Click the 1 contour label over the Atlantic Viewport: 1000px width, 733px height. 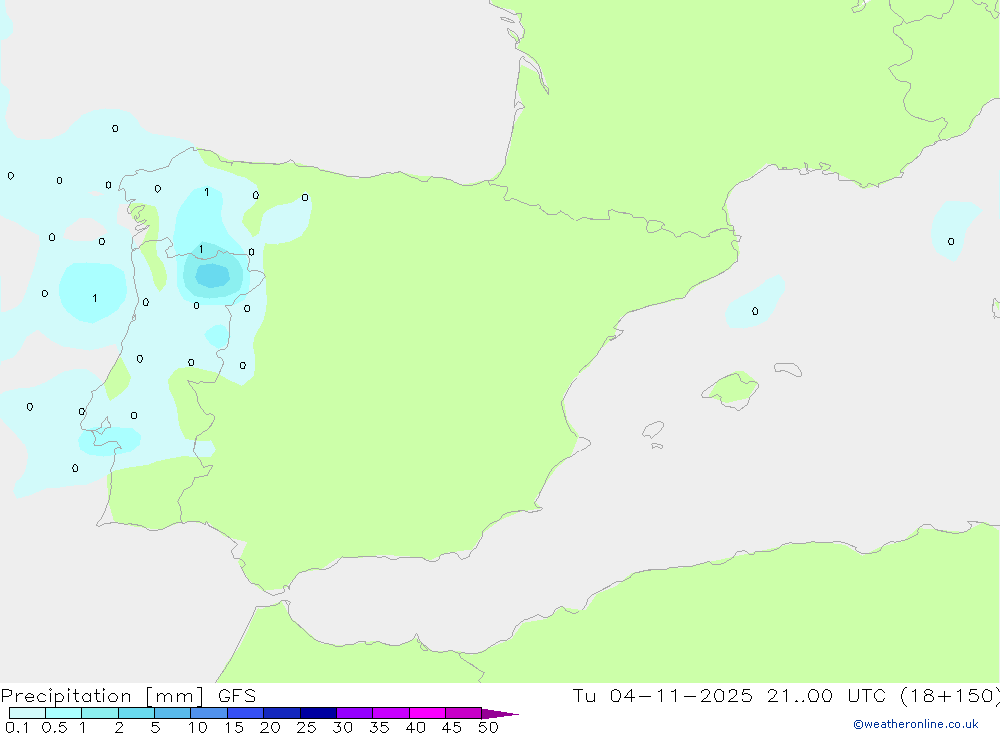(95, 298)
